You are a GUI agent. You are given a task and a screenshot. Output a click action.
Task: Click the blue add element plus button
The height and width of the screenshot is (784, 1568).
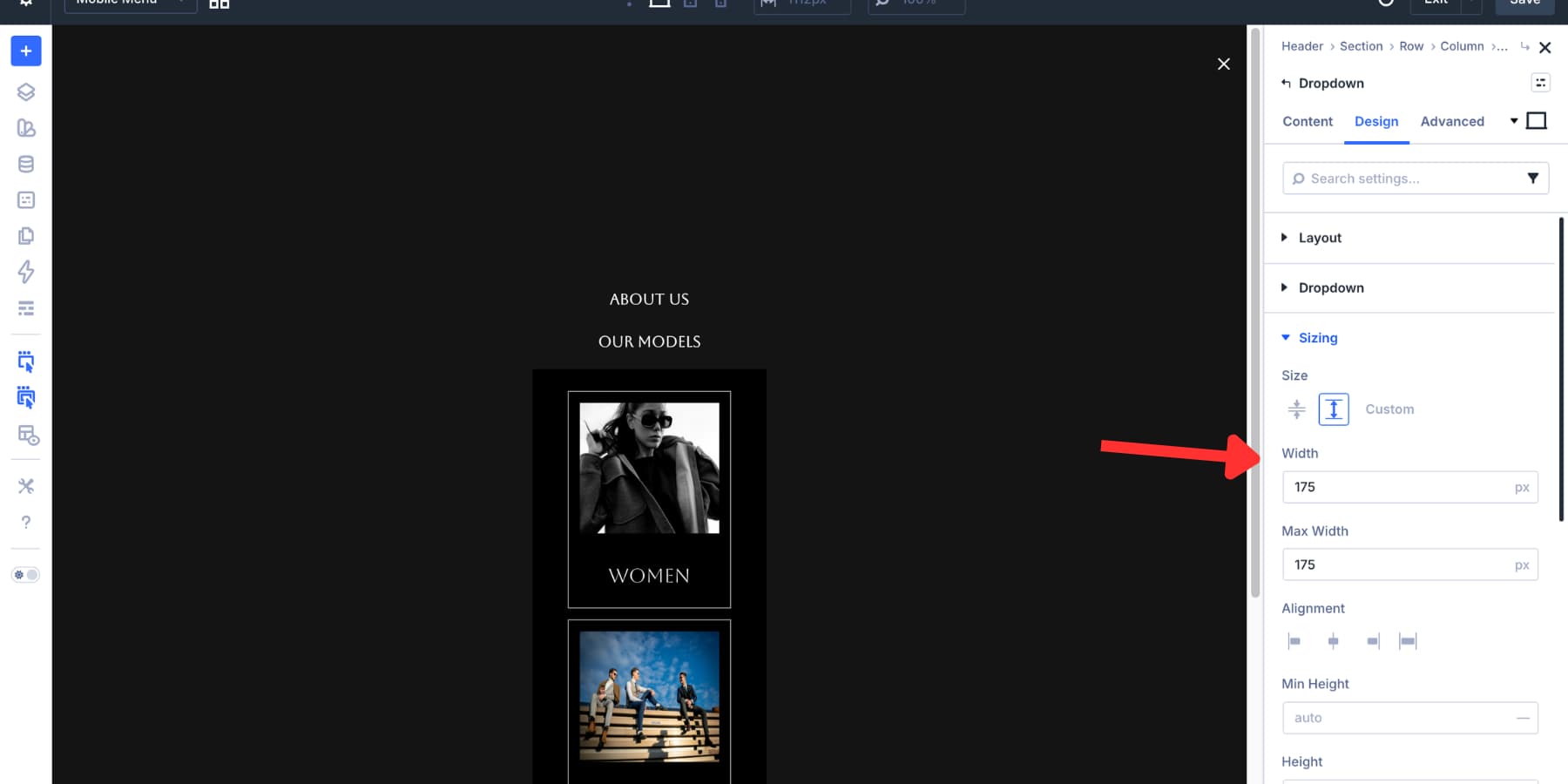click(26, 51)
